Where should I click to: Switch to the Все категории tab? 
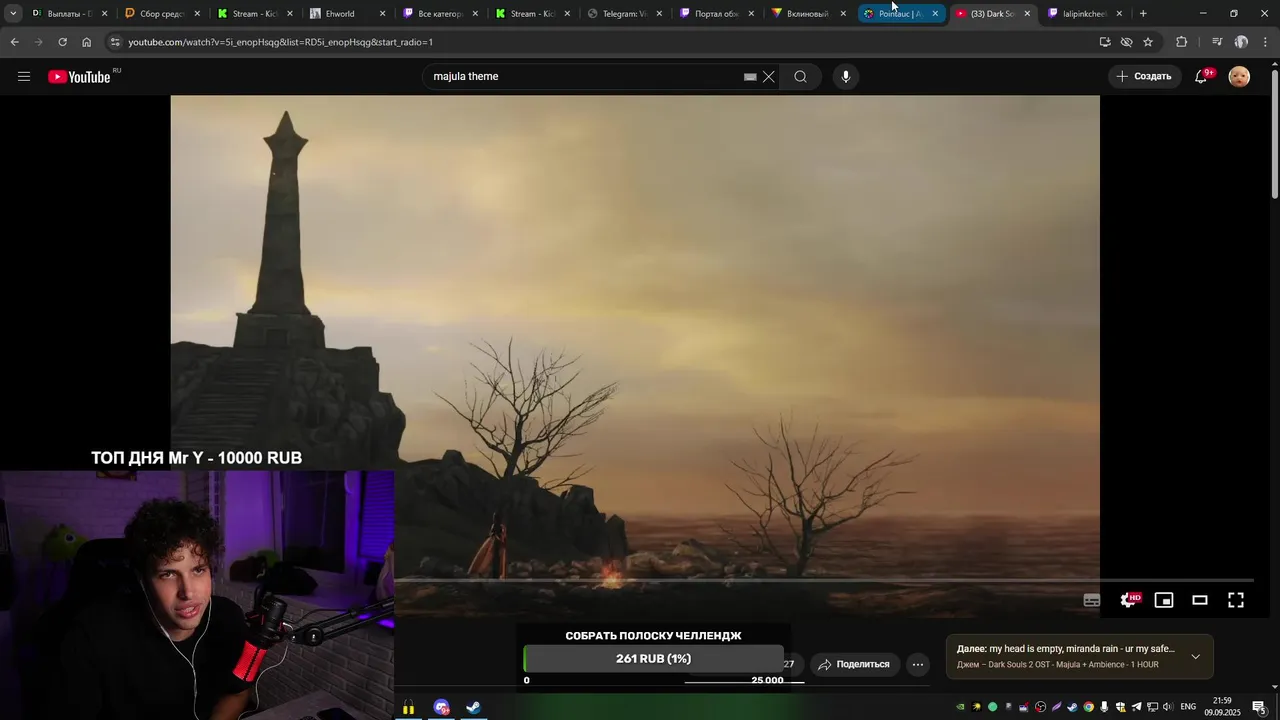[x=440, y=14]
